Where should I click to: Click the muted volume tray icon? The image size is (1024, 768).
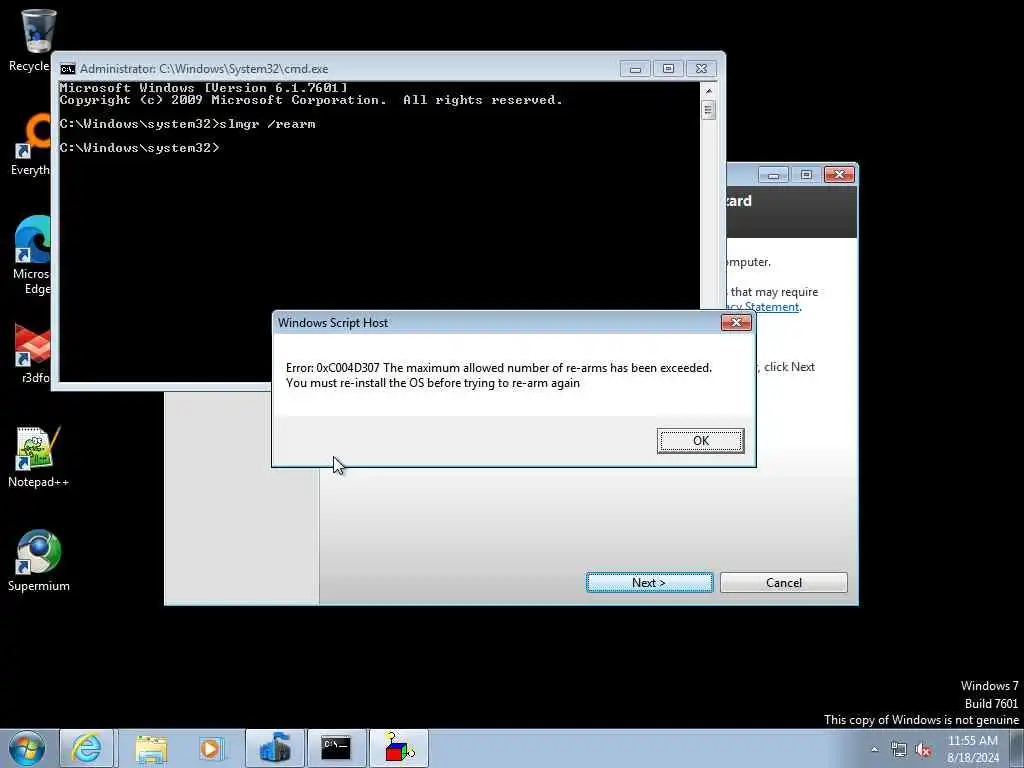point(923,750)
